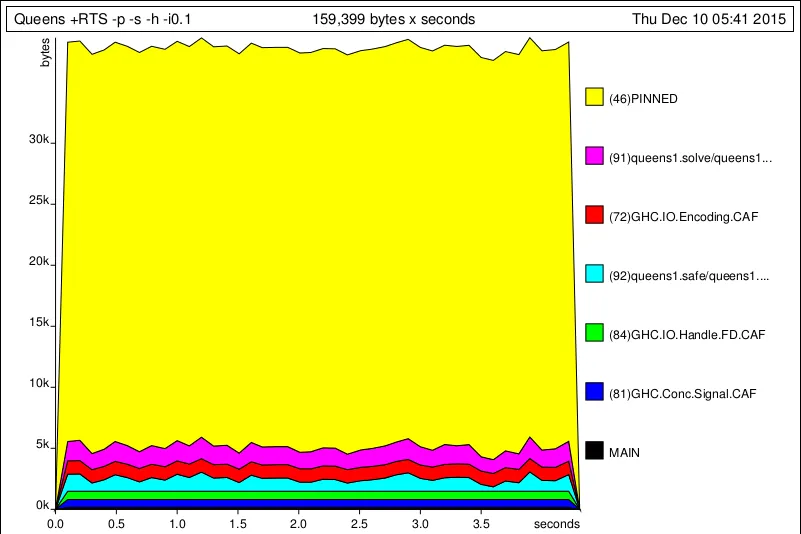Click the '0k' y-axis tick label
Screen dimensions: 801x534
pos(42,505)
